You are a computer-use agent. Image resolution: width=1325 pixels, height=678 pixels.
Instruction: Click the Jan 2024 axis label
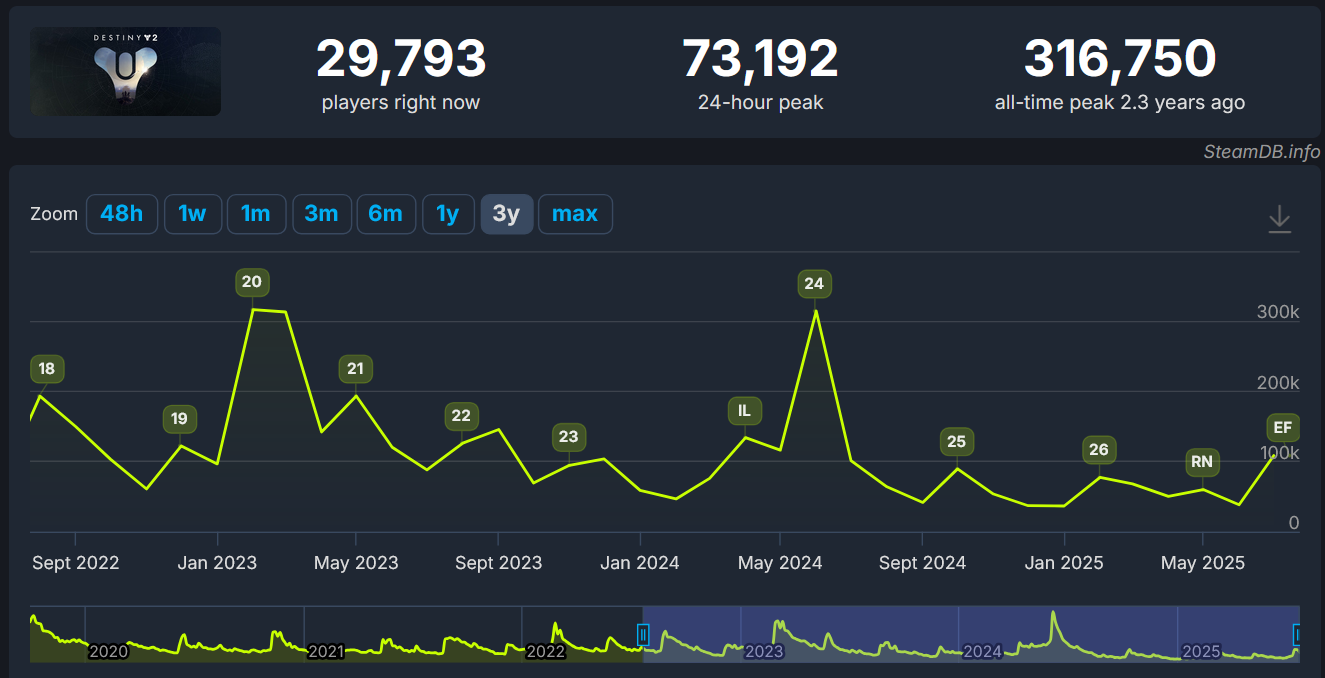tap(641, 563)
